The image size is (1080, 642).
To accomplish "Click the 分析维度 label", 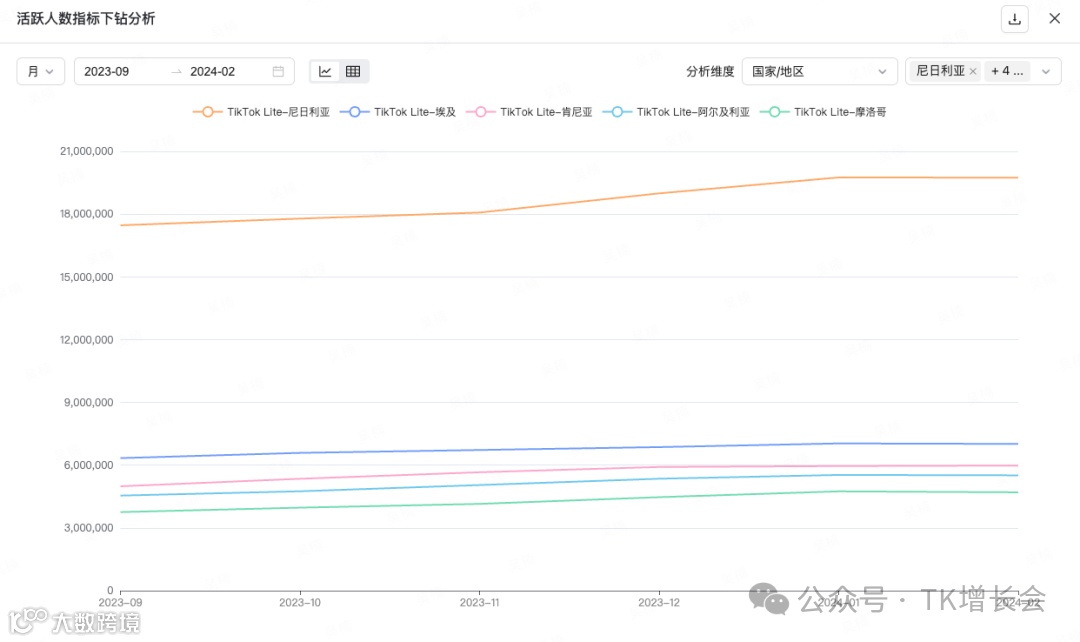I will pyautogui.click(x=710, y=71).
